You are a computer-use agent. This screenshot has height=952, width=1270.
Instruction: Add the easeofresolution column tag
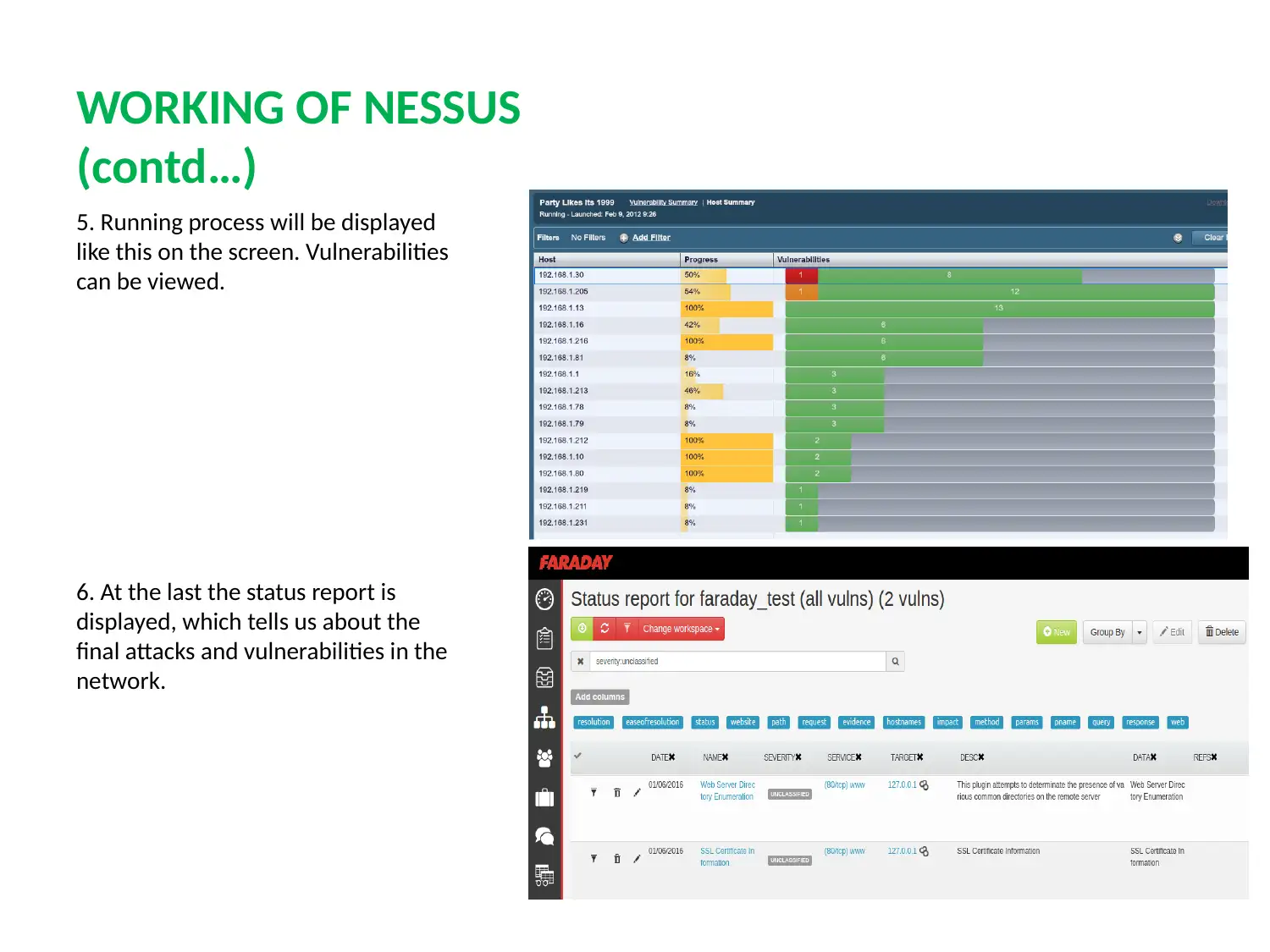(x=653, y=723)
